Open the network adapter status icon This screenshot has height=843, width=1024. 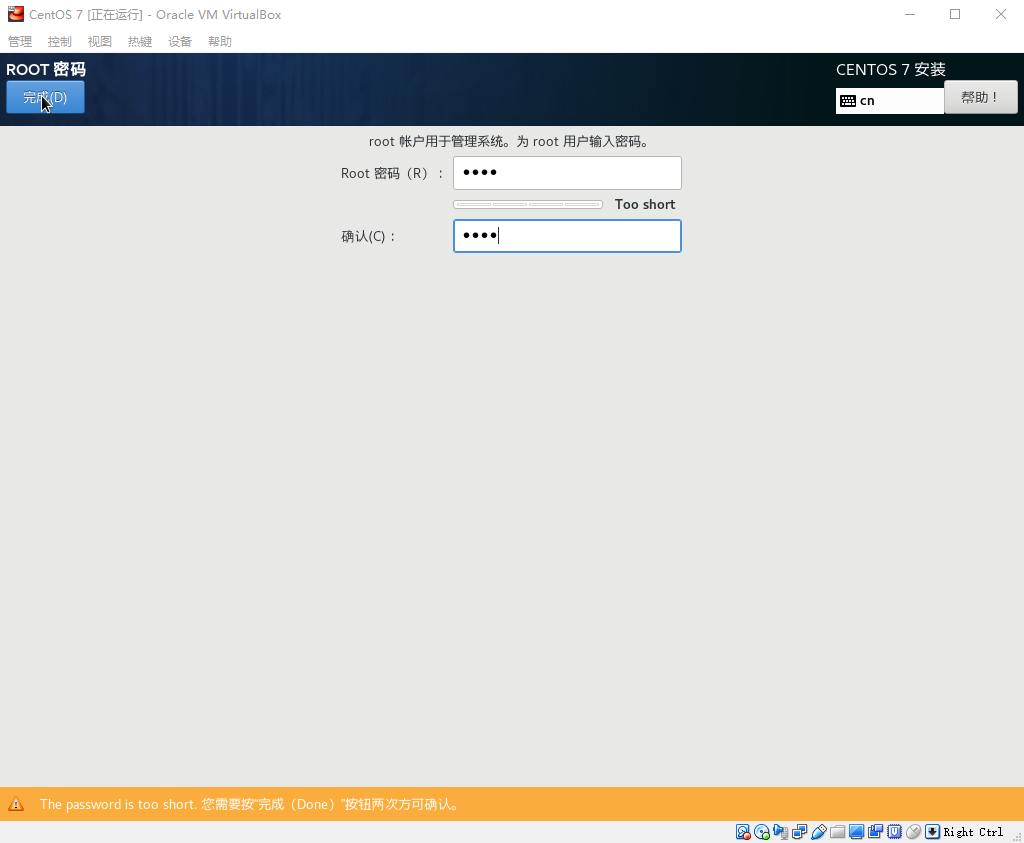tap(799, 832)
